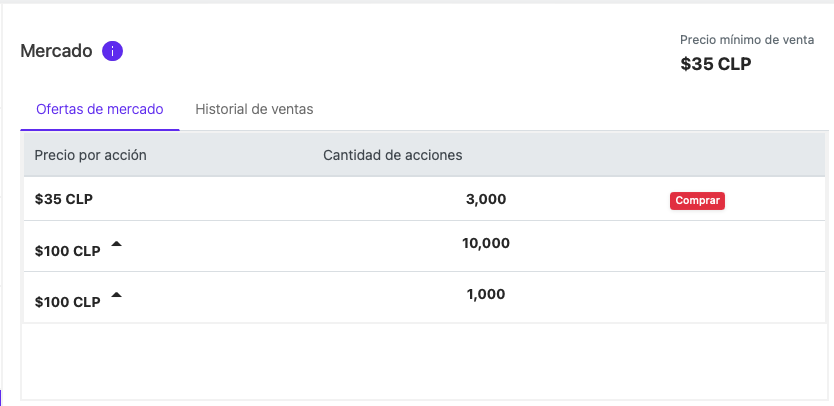834x406 pixels.
Task: Open the Mercado info icon
Action: pyautogui.click(x=112, y=51)
